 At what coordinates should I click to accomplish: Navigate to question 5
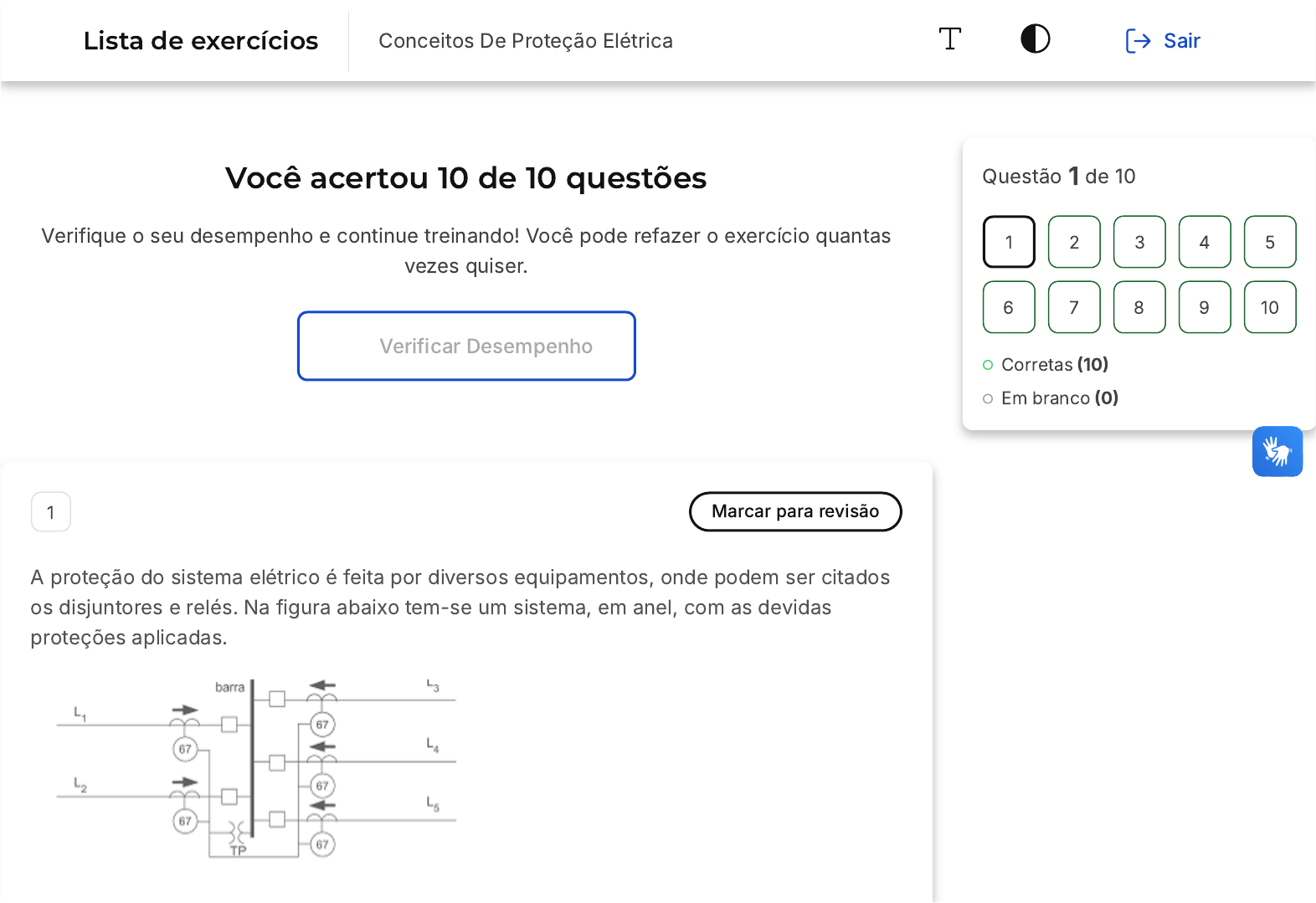click(x=1270, y=242)
